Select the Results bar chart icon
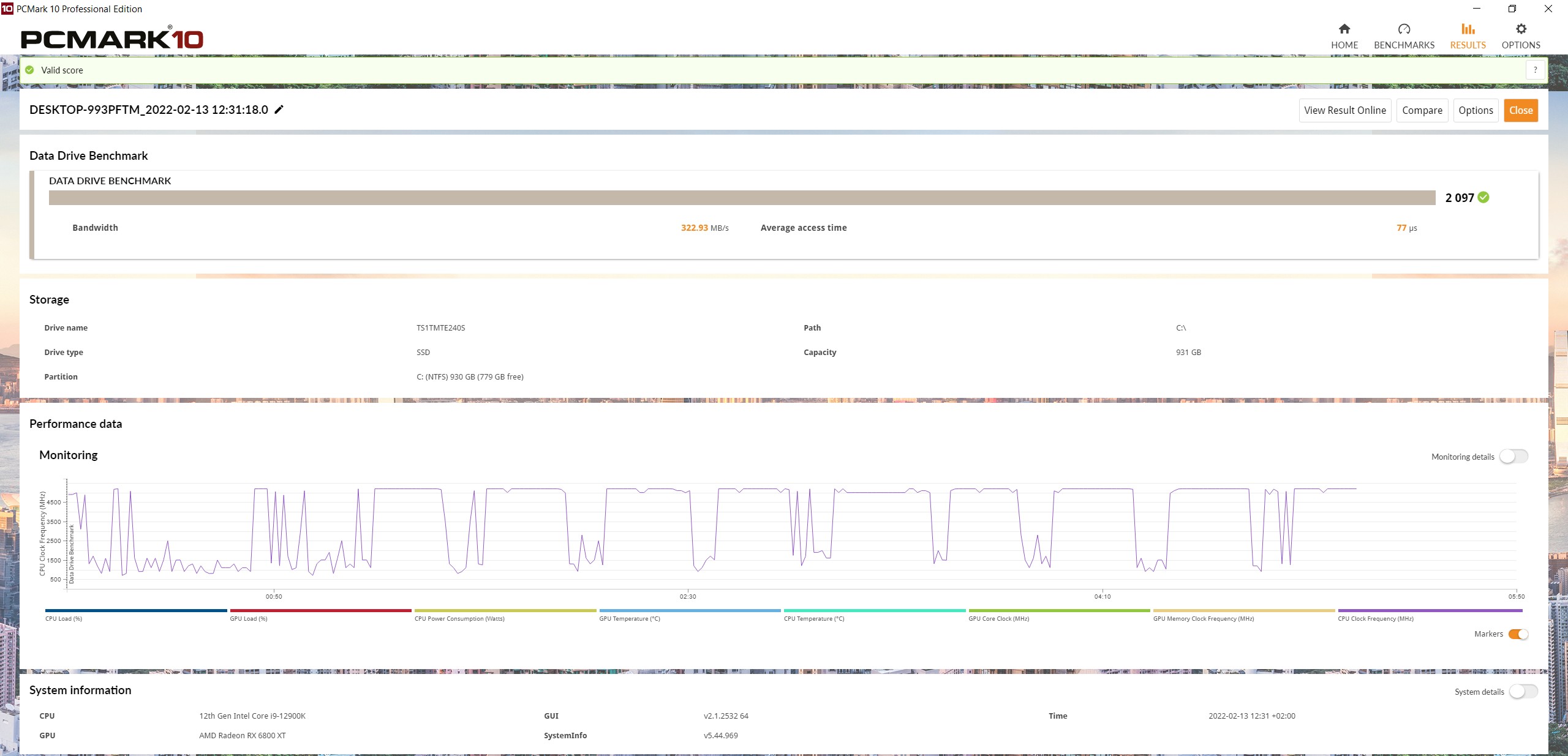This screenshot has height=756, width=1568. [1468, 29]
